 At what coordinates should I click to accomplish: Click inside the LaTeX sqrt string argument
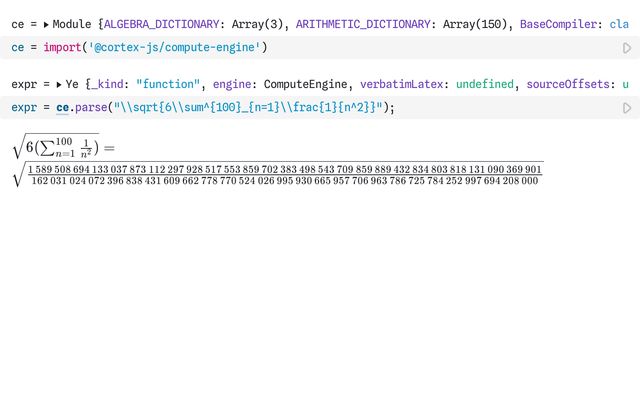(248, 108)
